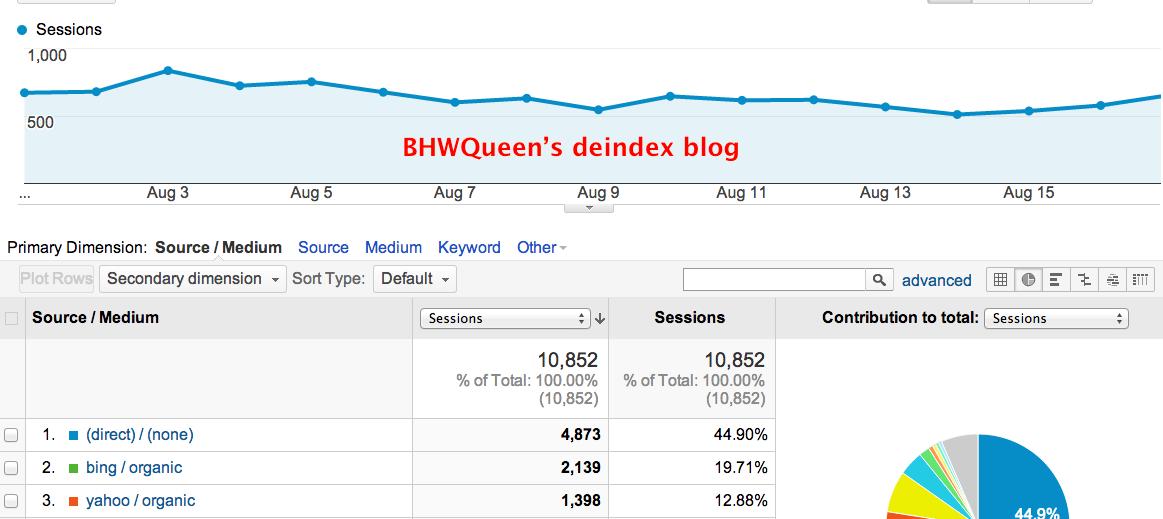Open the yahoo / organic source link
Viewport: 1163px width, 519px height.
point(140,500)
